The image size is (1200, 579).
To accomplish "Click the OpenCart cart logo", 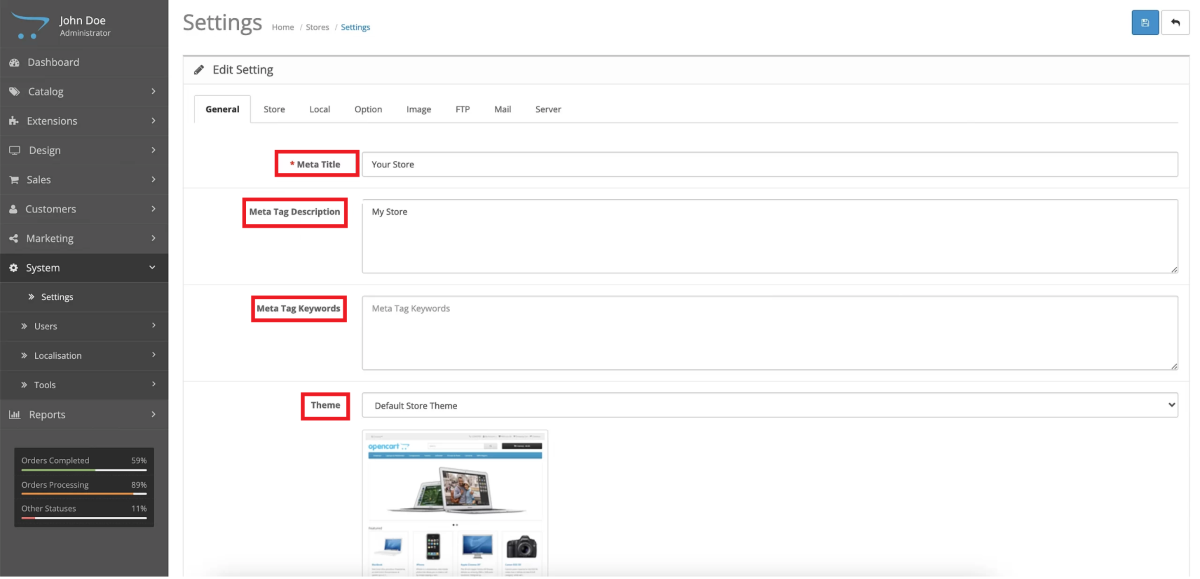I will coord(32,27).
